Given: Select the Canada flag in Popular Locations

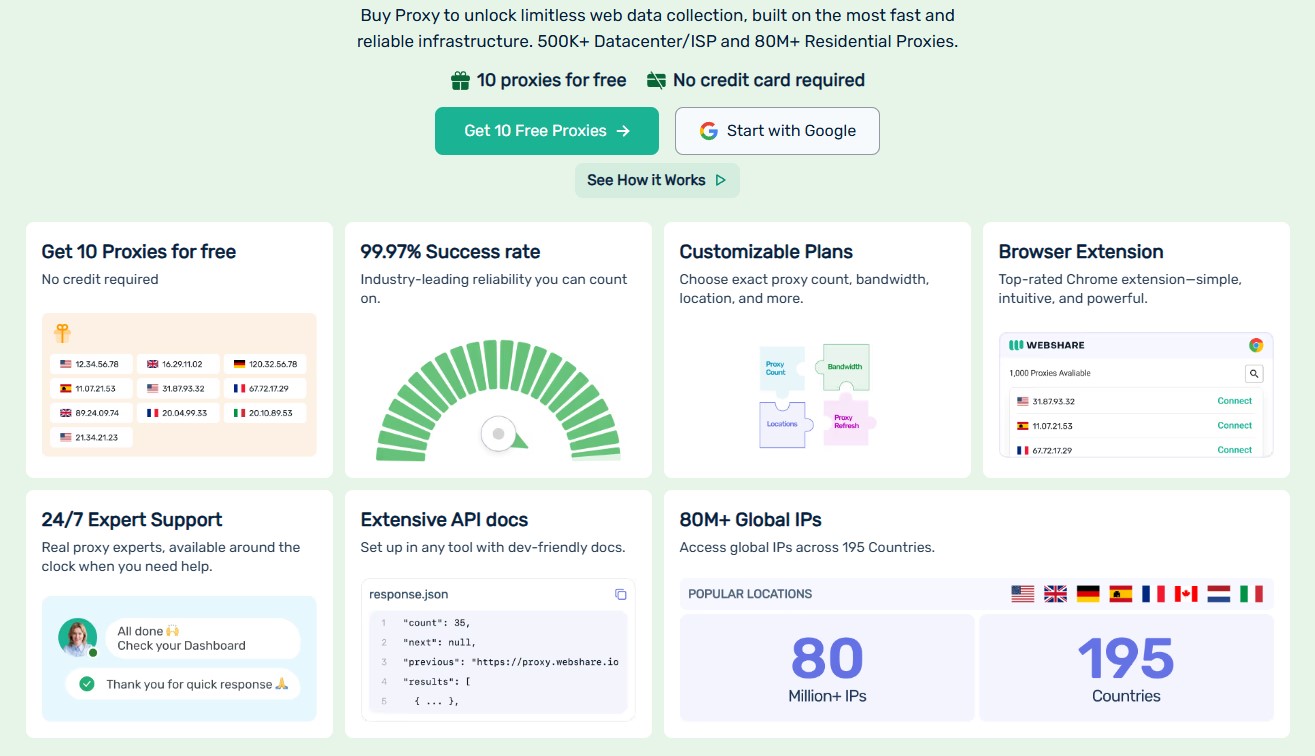Looking at the screenshot, I should tap(1185, 594).
